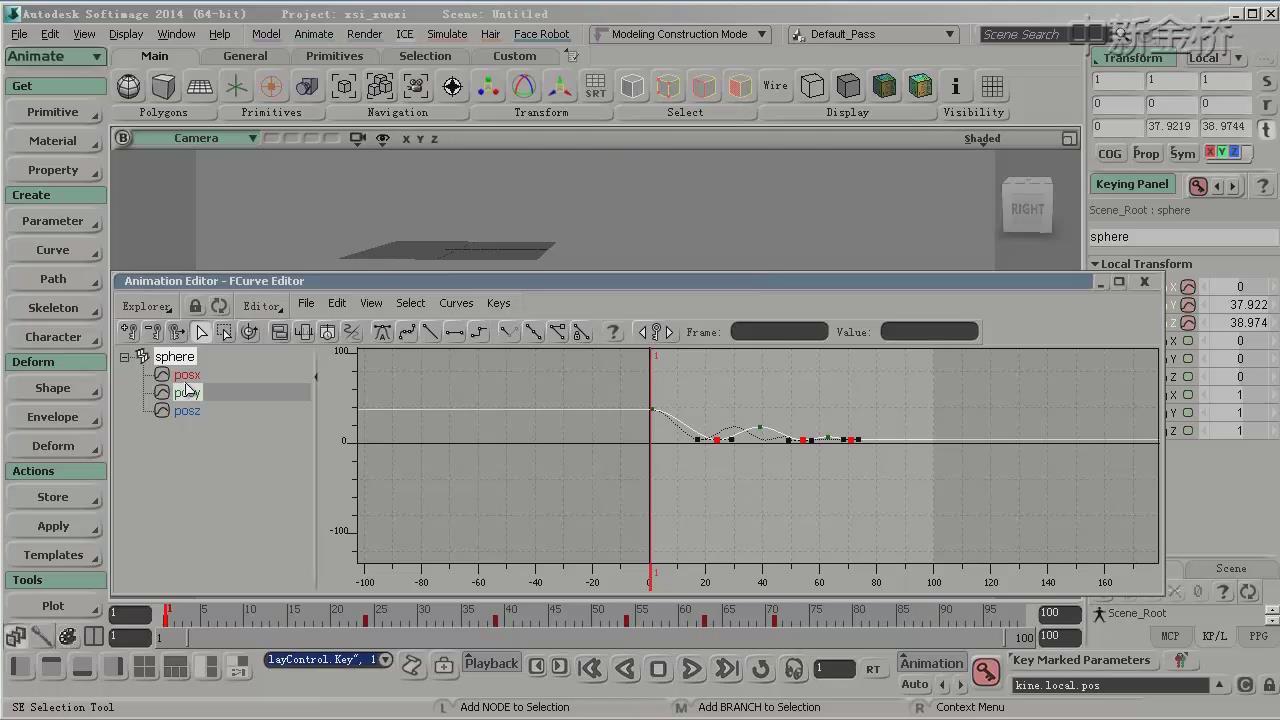Open the Curves menu in FCurve editor
Screen dimensions: 1280x720
coord(456,303)
